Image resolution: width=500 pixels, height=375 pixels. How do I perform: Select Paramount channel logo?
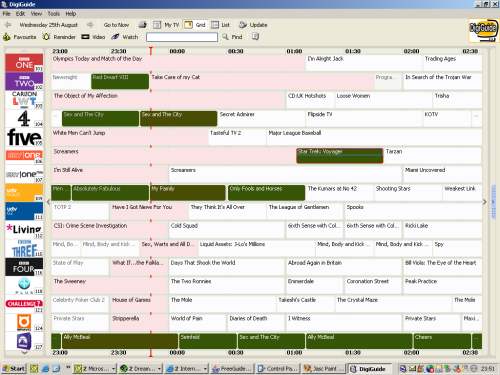(24, 341)
